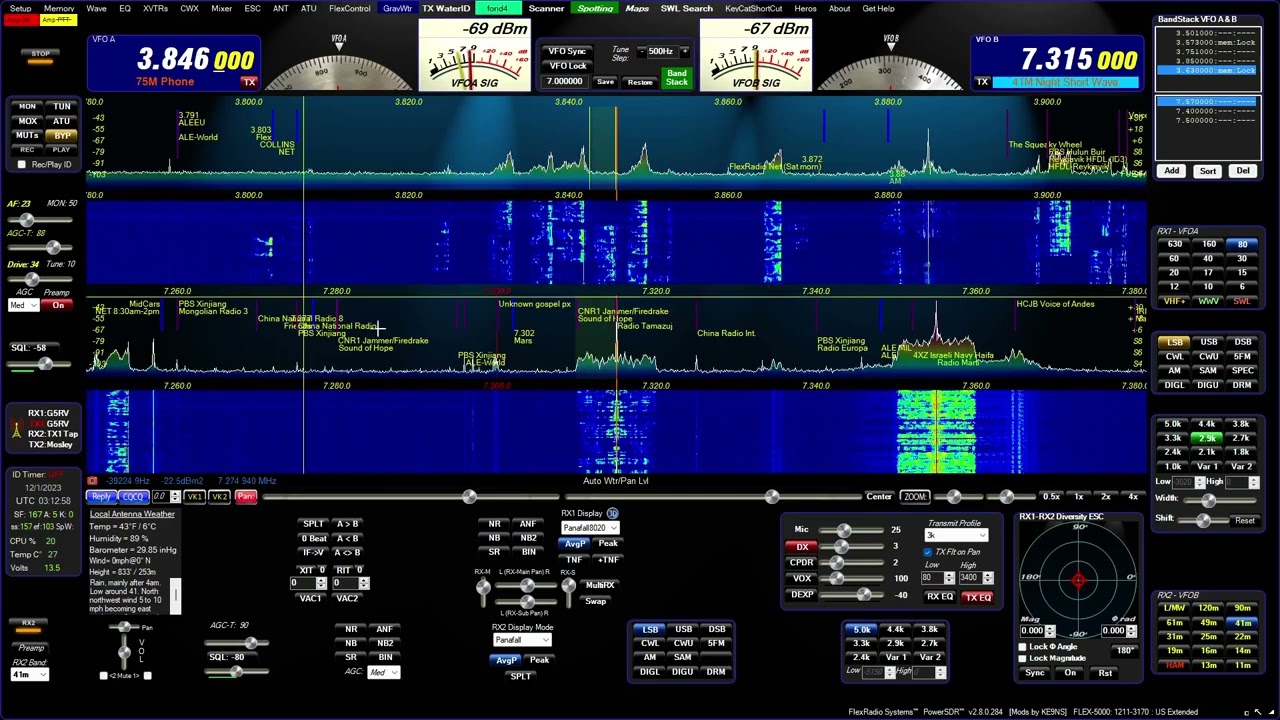Image resolution: width=1280 pixels, height=720 pixels.
Task: Click the yellow antenna icon beside RX1:G5RV
Action: pos(17,430)
